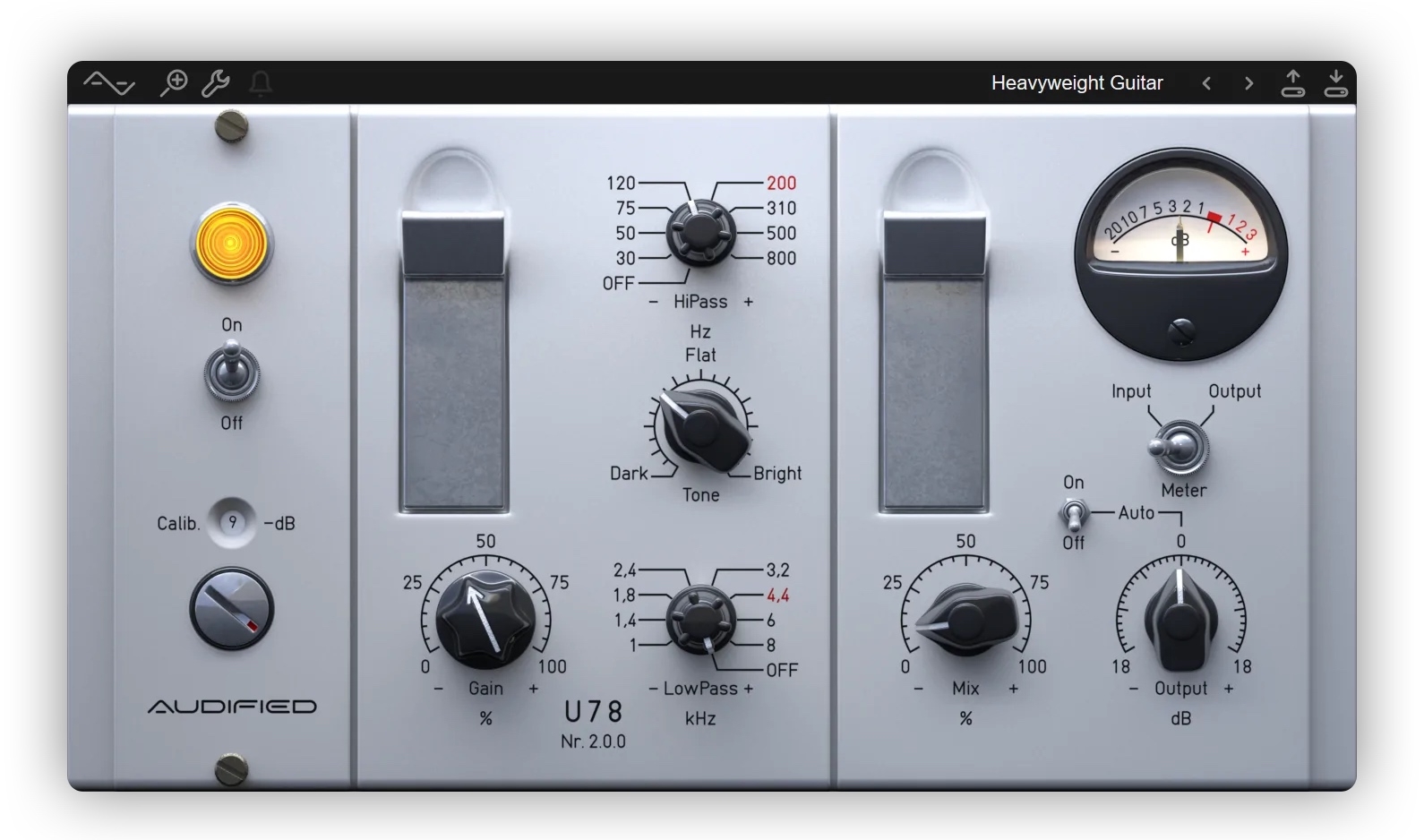Select the 6 kHz LowPass position

click(x=770, y=620)
